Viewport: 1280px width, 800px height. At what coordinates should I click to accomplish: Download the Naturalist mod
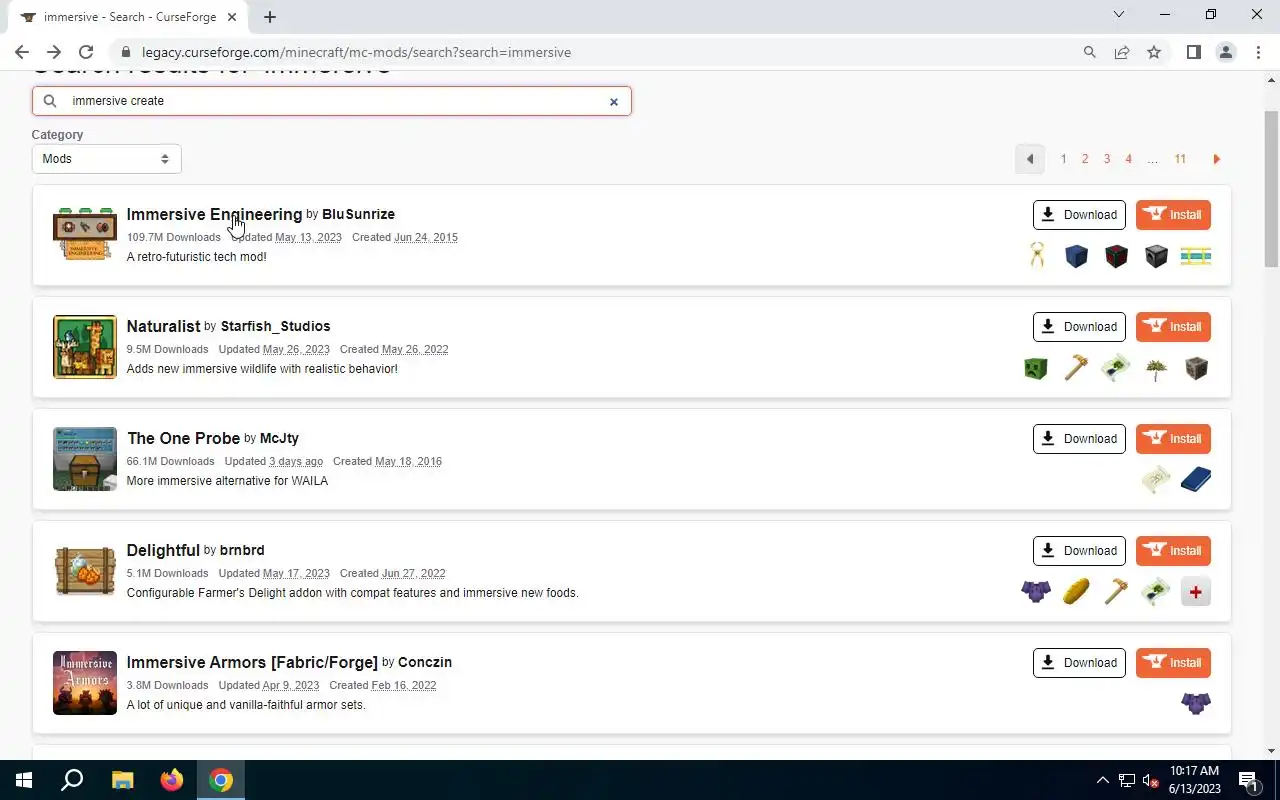click(x=1079, y=327)
